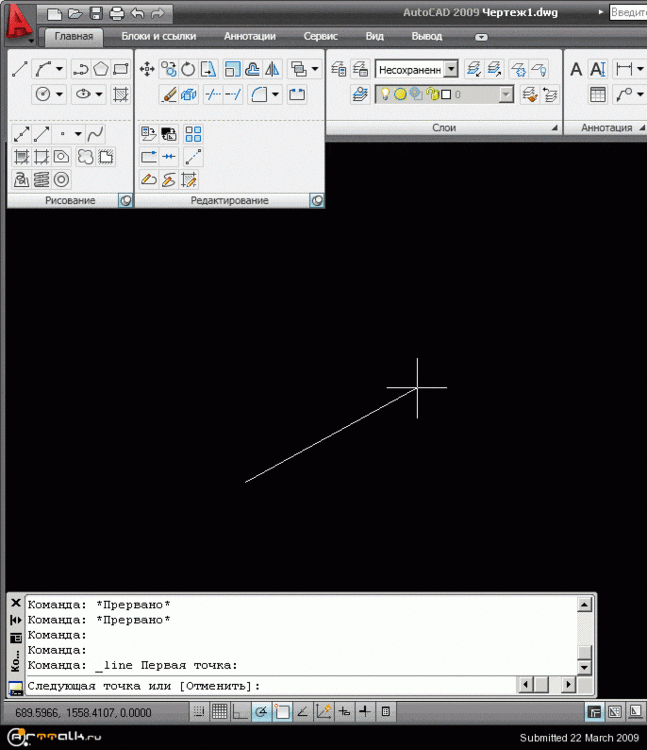Toggle Dynamic UCS in status bar
647x750 pixels.
coord(324,712)
